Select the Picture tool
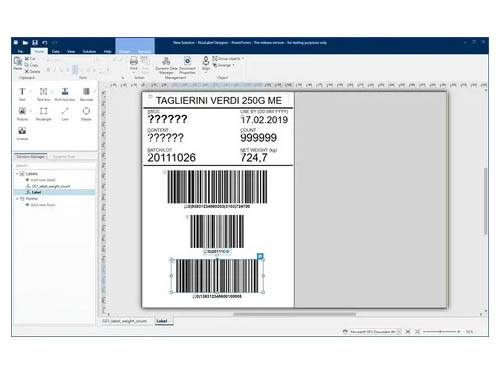 [22, 114]
